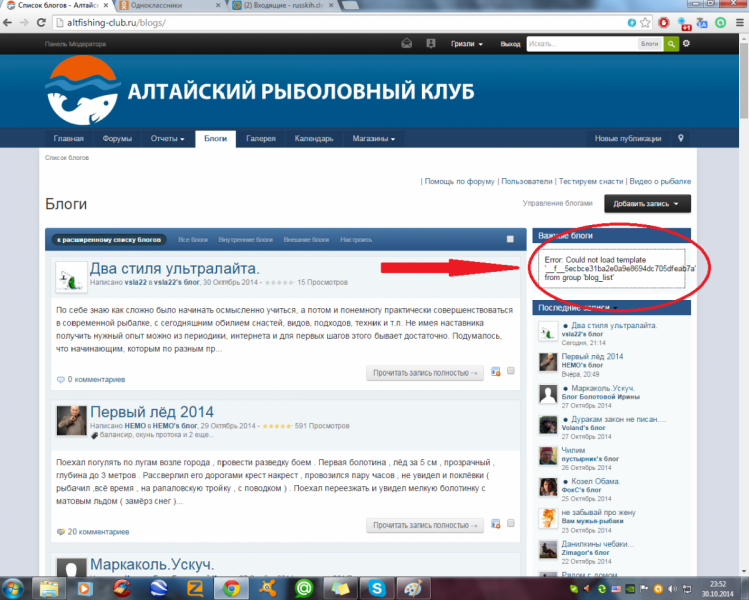Read full entry of Первый лёд 2014

[x=425, y=525]
